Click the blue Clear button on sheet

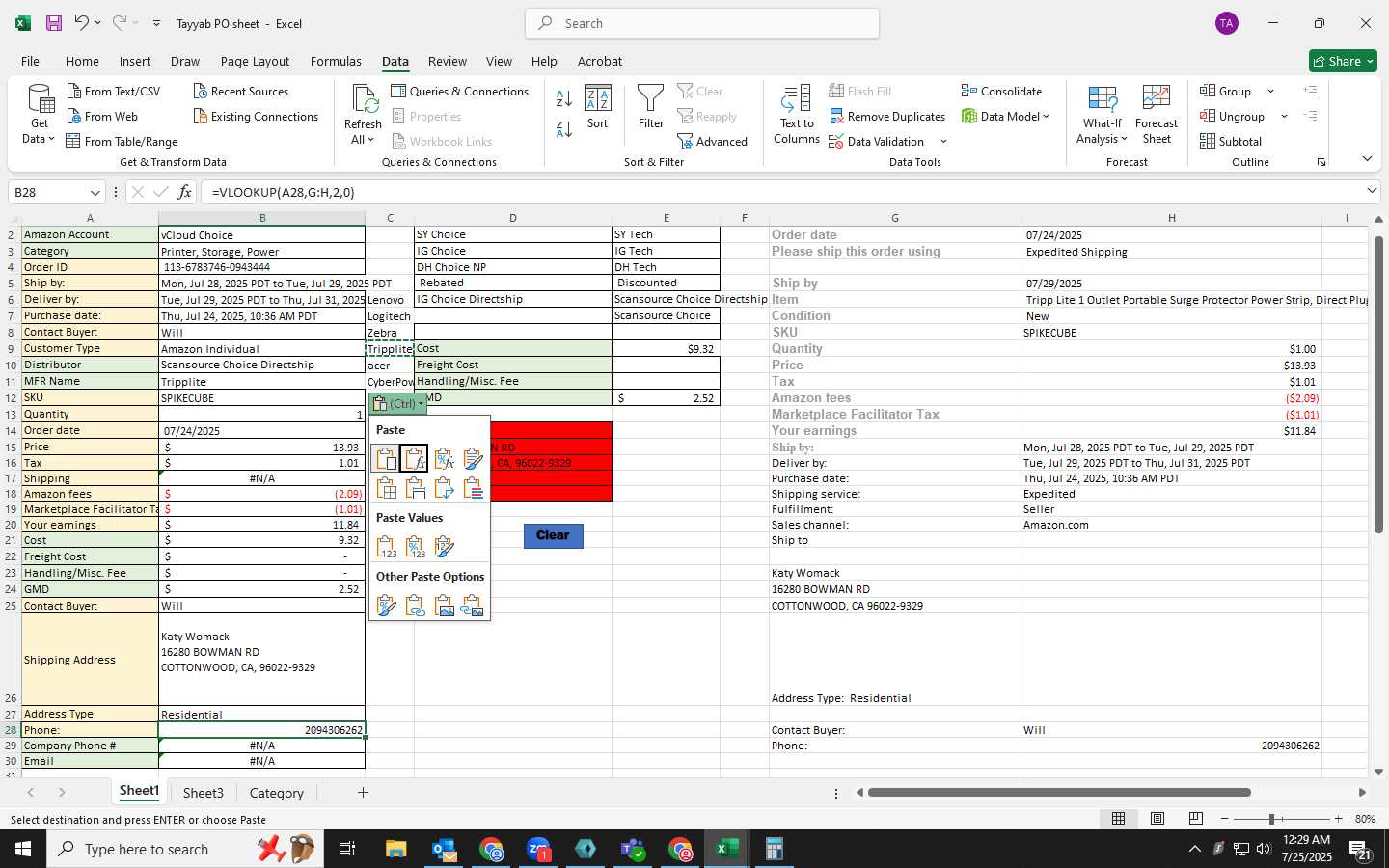pyautogui.click(x=554, y=535)
